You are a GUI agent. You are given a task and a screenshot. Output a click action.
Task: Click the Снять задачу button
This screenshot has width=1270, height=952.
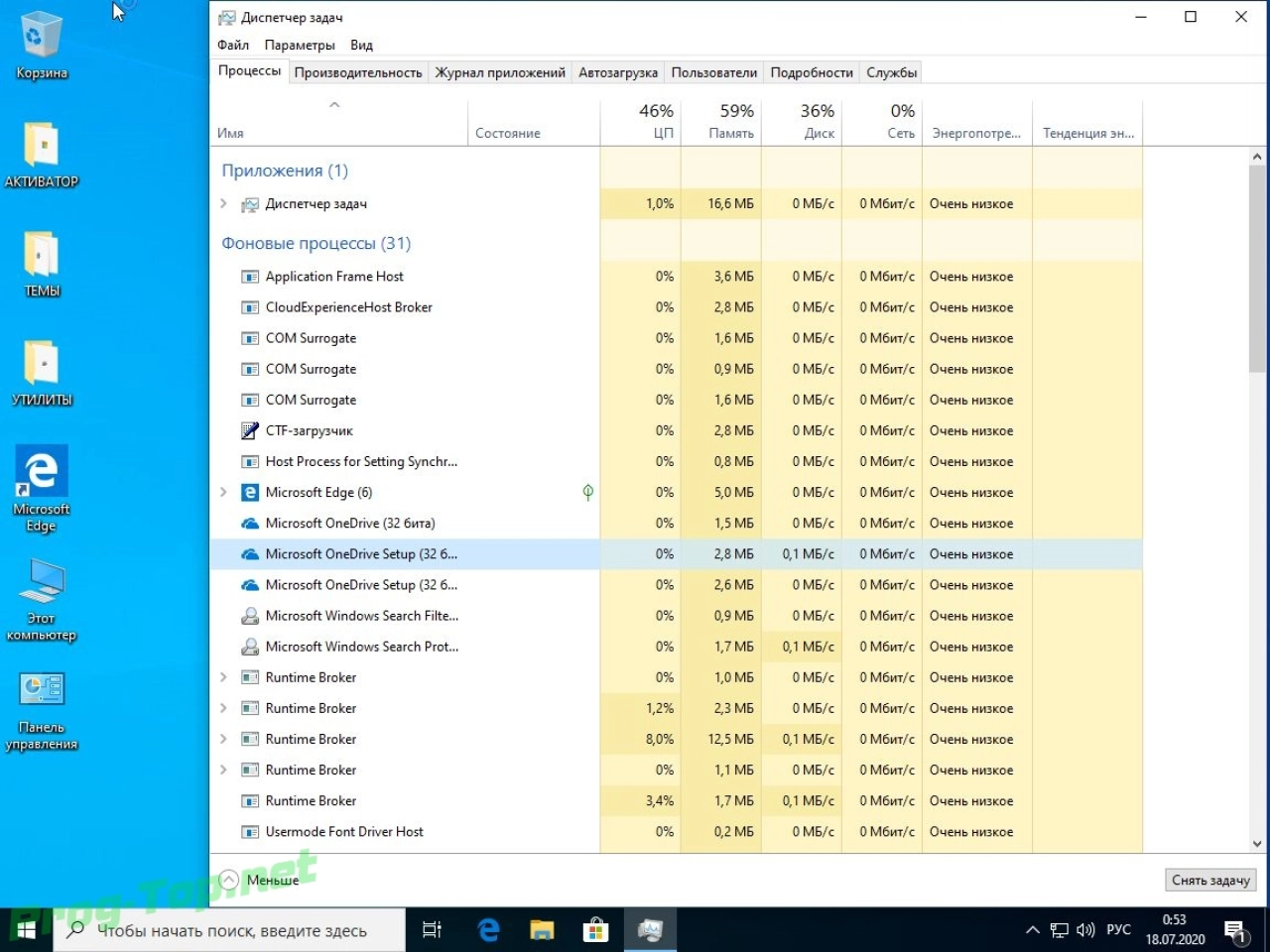pos(1210,880)
